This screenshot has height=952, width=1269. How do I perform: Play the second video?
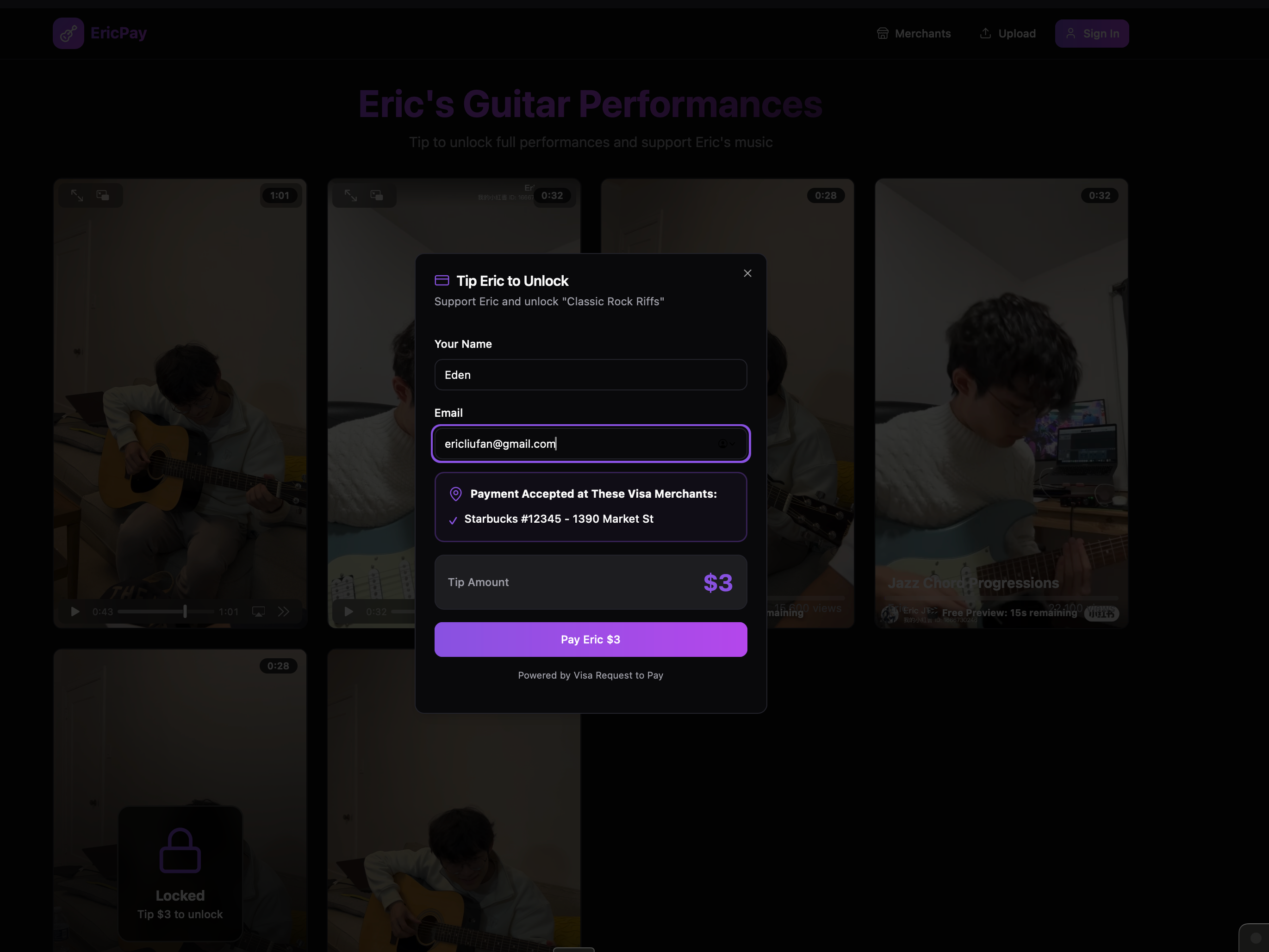pos(348,612)
